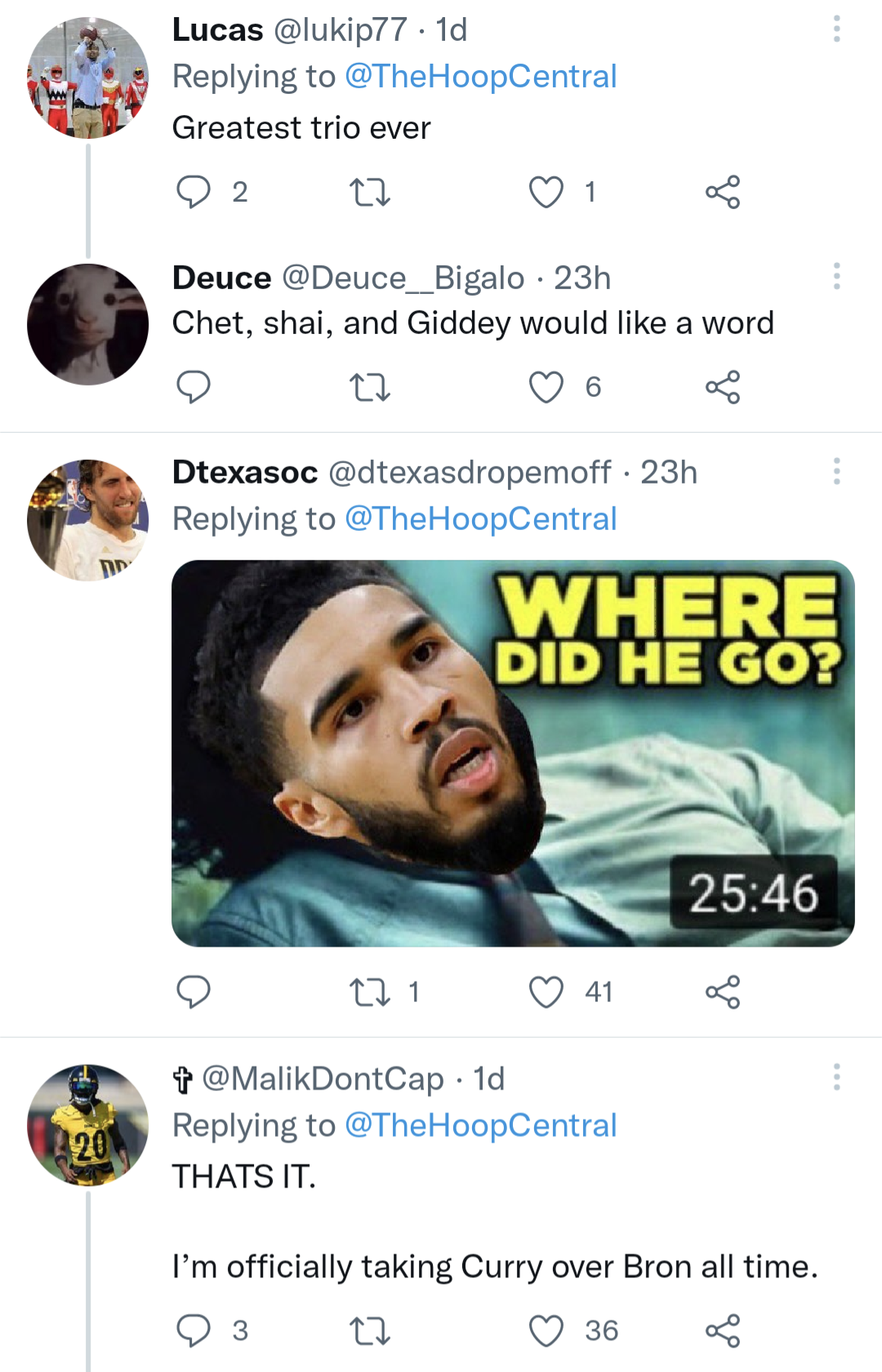Open more options on Lucas's tweet
The image size is (882, 1372).
[836, 29]
